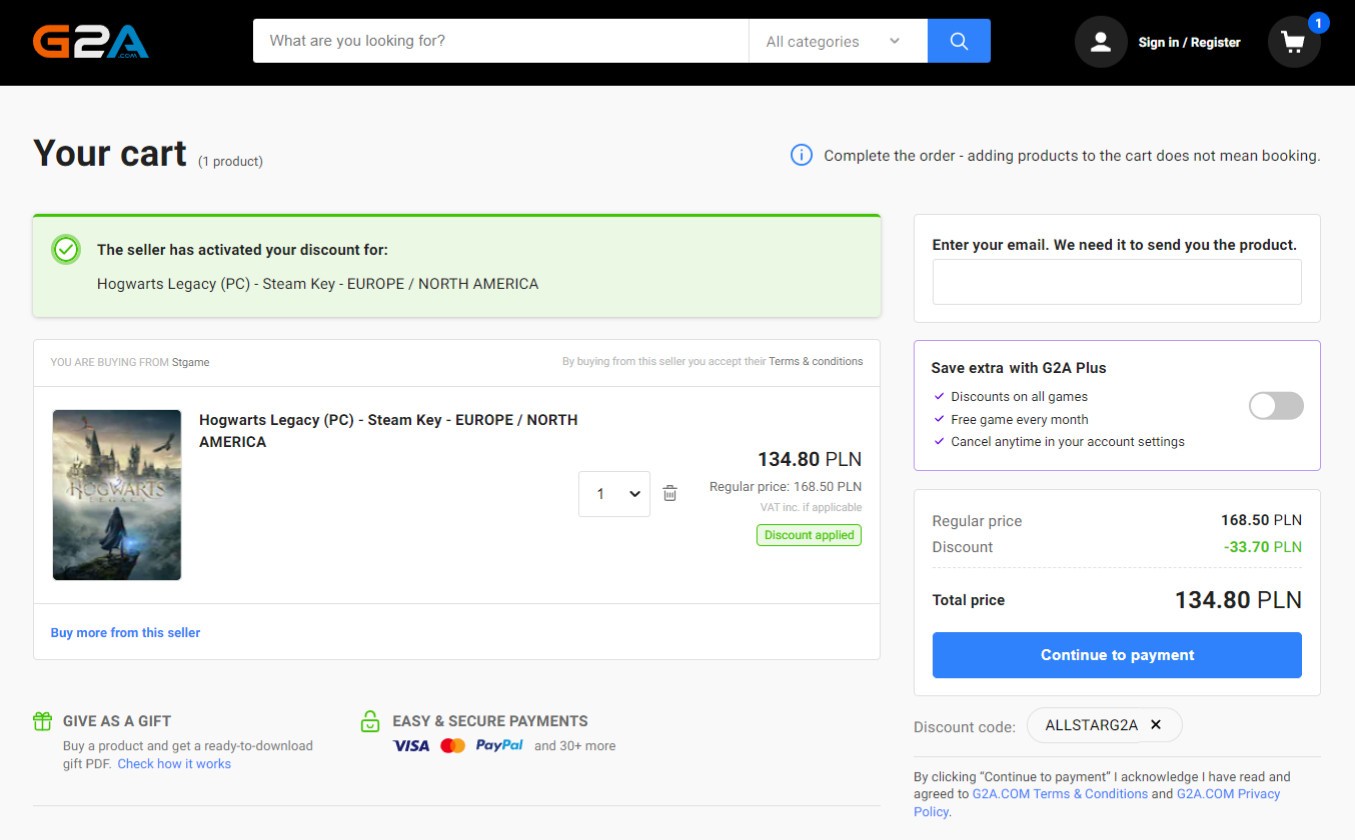
Task: Open the shopping cart icon
Action: point(1294,42)
